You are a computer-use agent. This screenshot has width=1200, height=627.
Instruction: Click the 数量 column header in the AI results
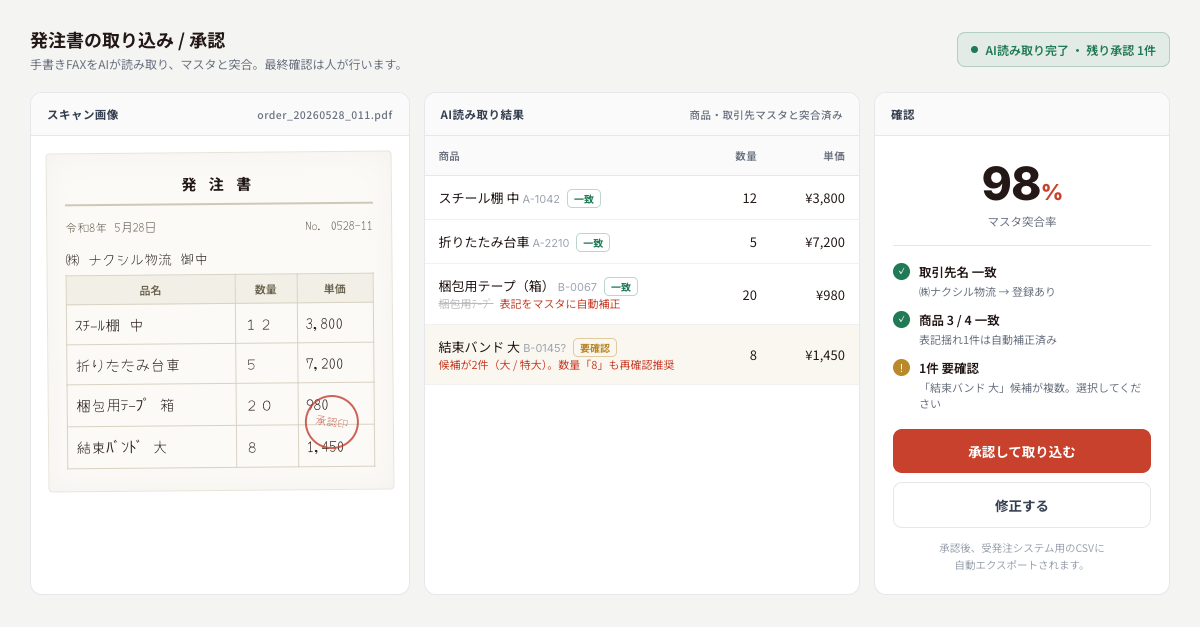pyautogui.click(x=746, y=156)
